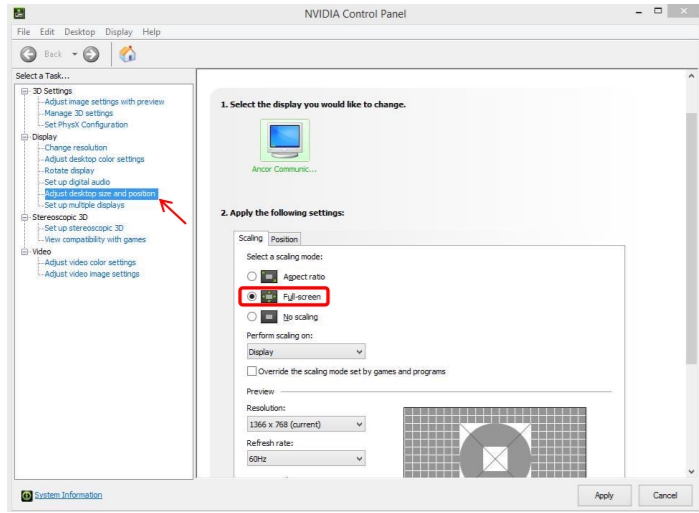Open Manage 3D settings
This screenshot has height=513, width=699.
pyautogui.click(x=78, y=113)
